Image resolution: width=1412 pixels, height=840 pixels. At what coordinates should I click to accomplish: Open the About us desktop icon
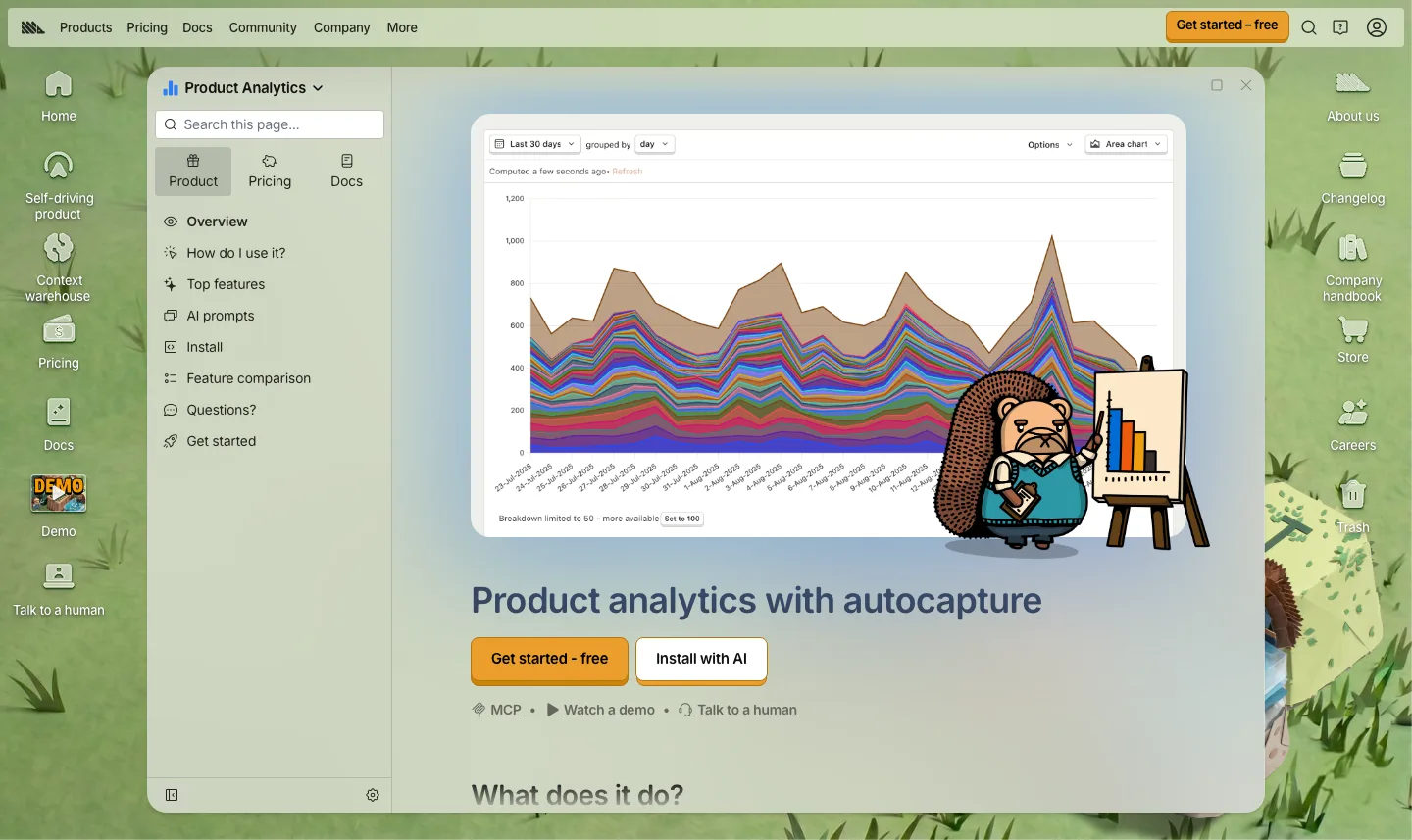[x=1353, y=96]
